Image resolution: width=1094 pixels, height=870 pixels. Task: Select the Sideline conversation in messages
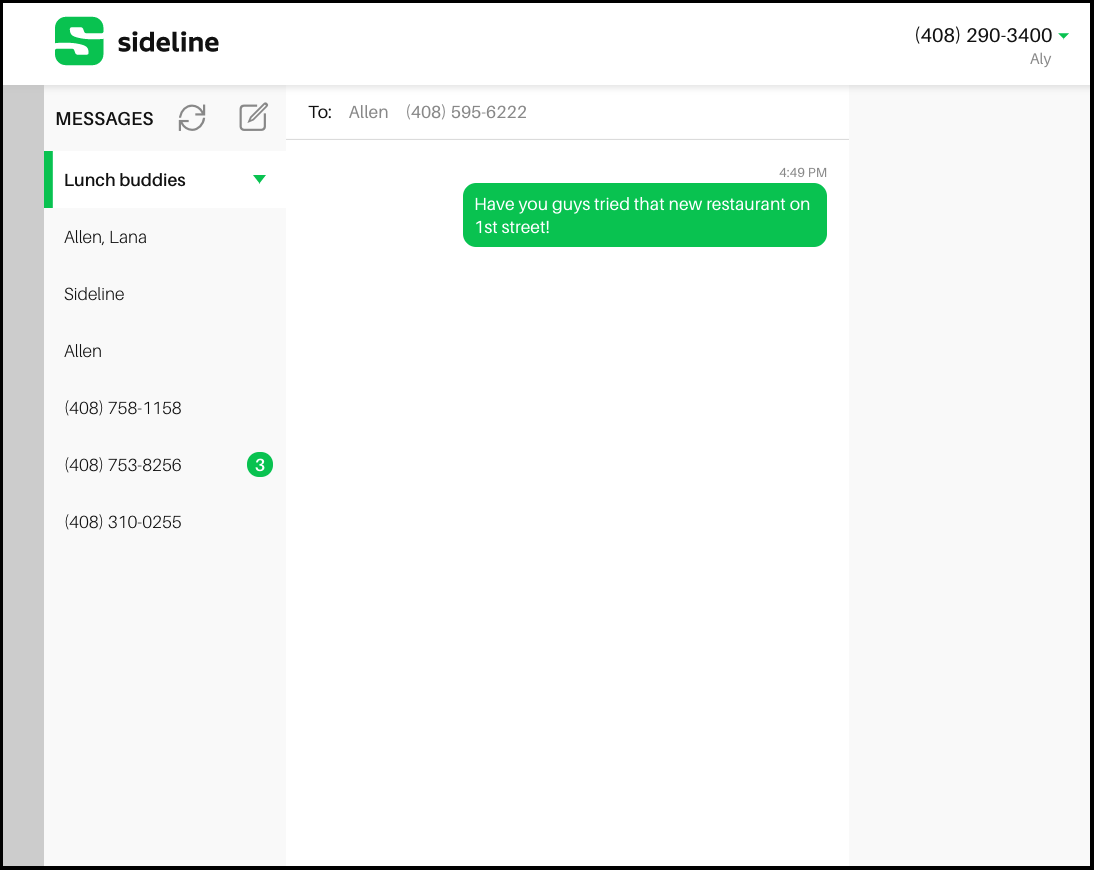pos(165,294)
